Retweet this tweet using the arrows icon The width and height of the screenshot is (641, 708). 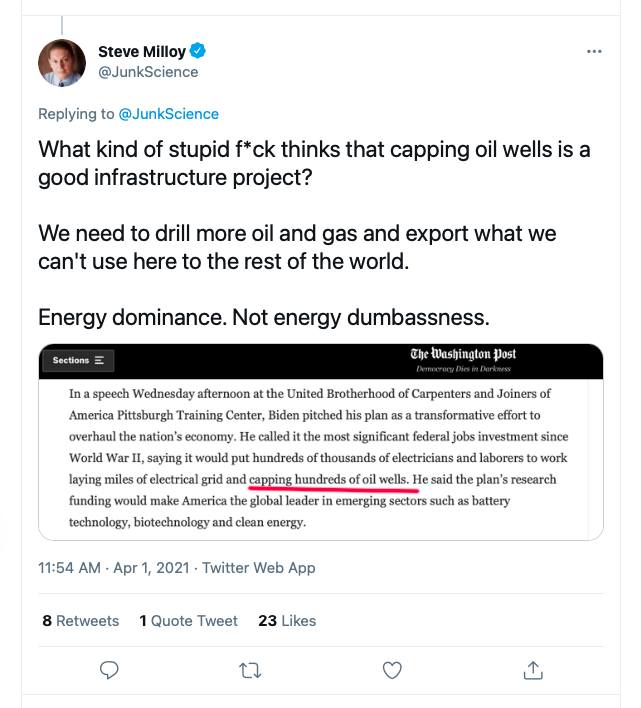[252, 669]
